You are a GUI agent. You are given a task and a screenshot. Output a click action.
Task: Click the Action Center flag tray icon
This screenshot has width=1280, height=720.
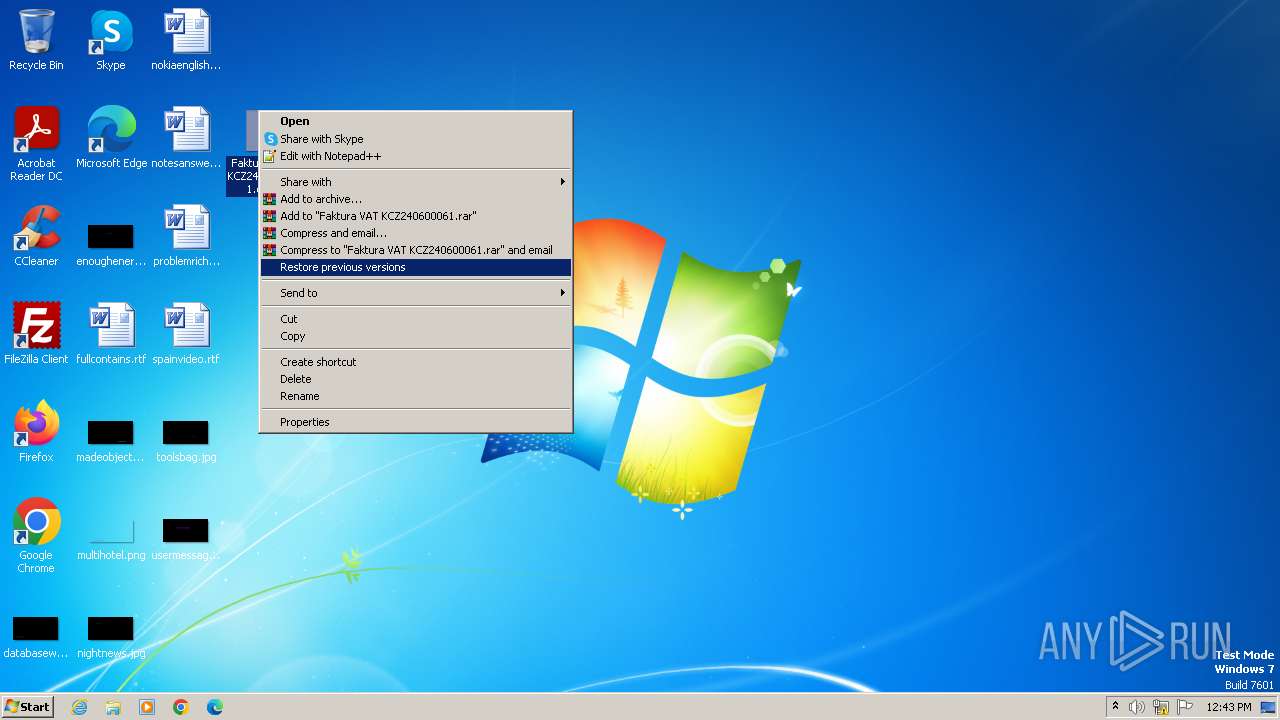tap(1185, 707)
